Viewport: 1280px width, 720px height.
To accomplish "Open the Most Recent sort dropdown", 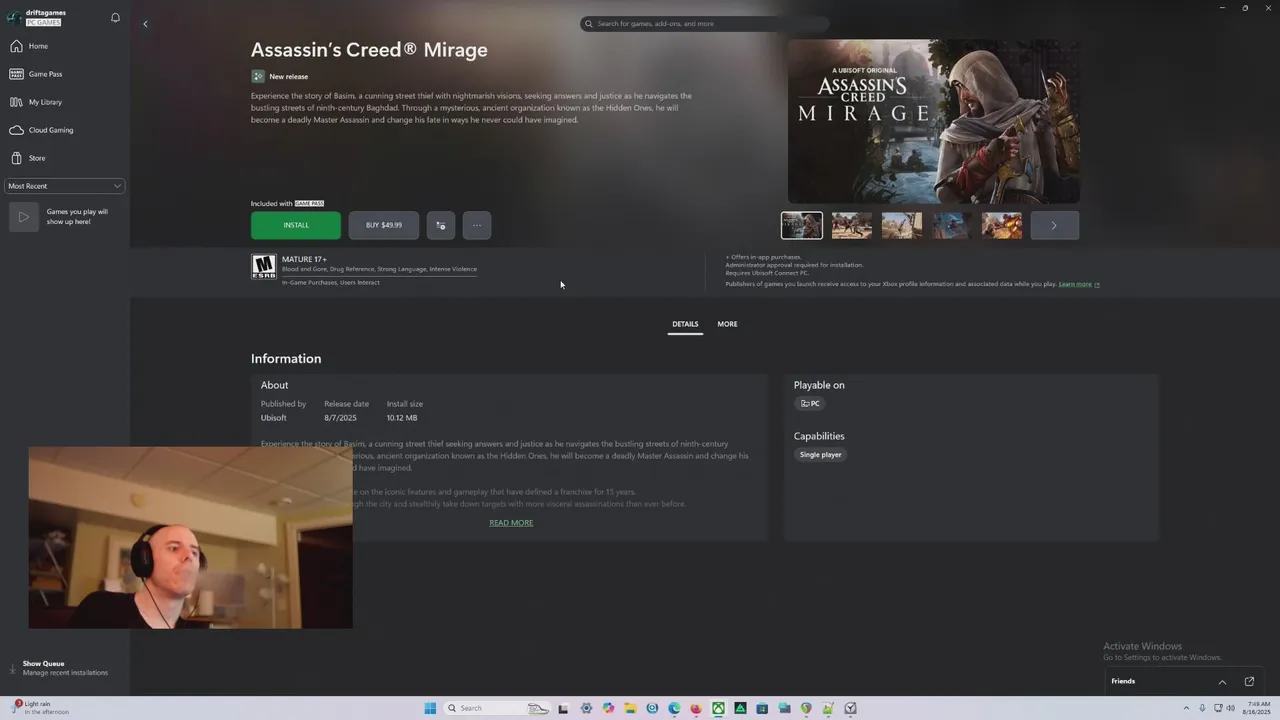I will [65, 186].
